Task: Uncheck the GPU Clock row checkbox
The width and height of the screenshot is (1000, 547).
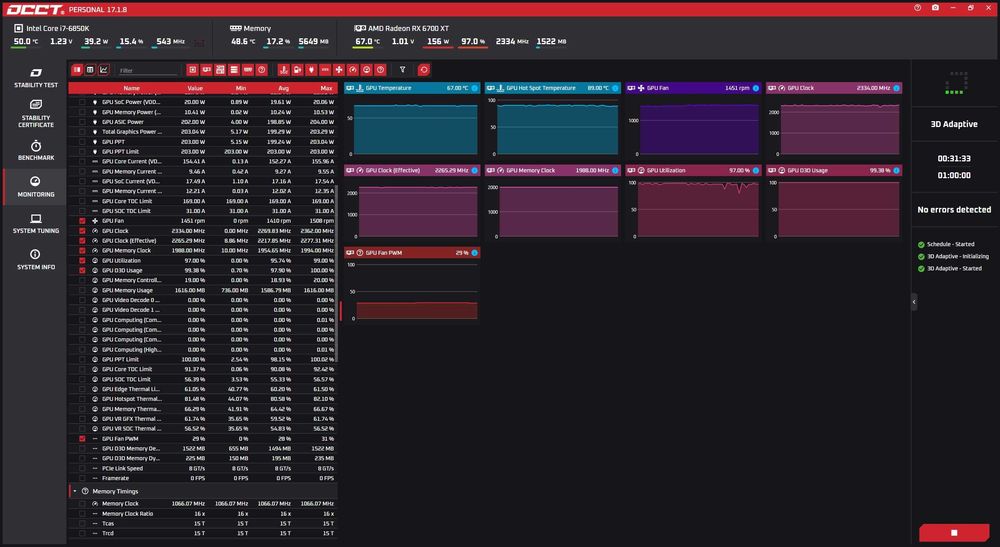Action: click(x=82, y=231)
